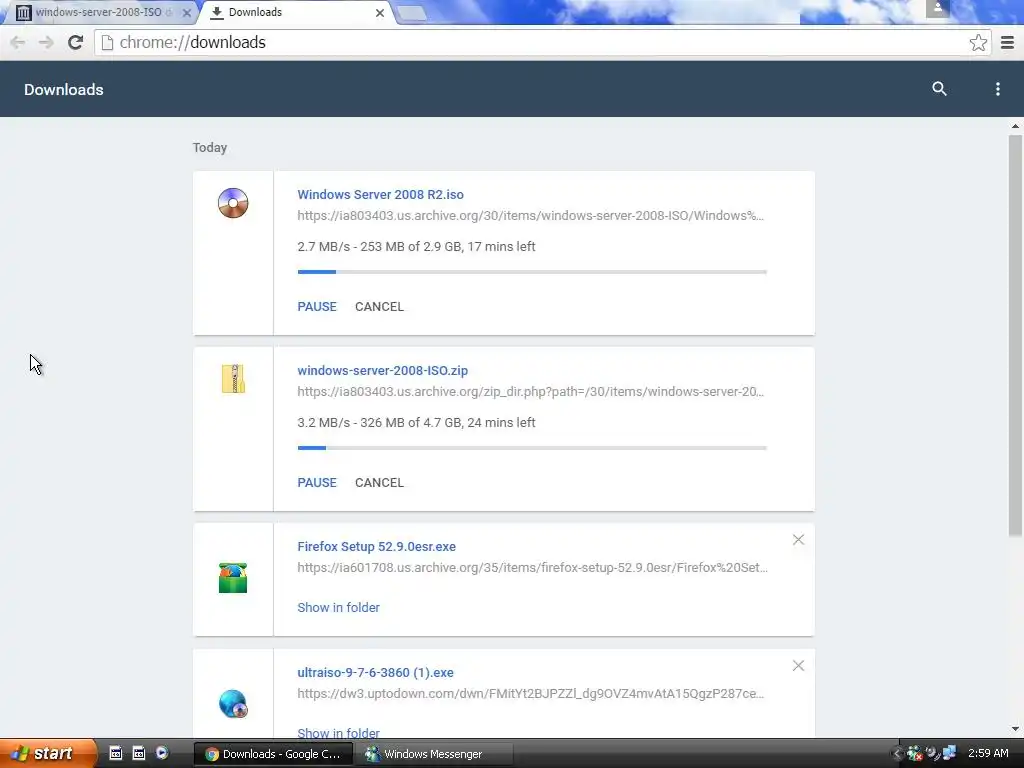The image size is (1024, 768).
Task: Click the scrollbar up arrow
Action: coord(1015,126)
